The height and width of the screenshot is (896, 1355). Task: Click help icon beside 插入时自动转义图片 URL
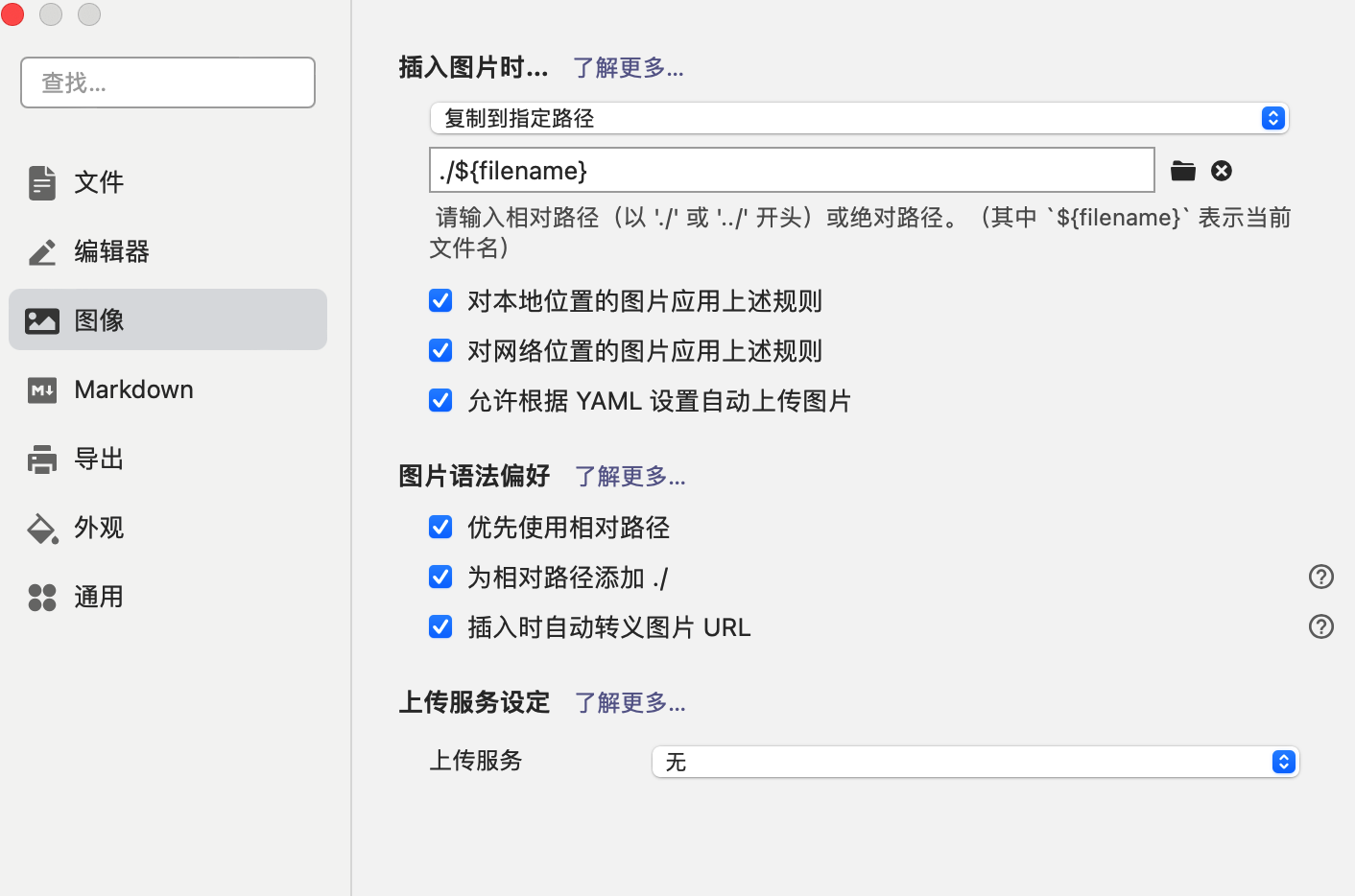1321,626
